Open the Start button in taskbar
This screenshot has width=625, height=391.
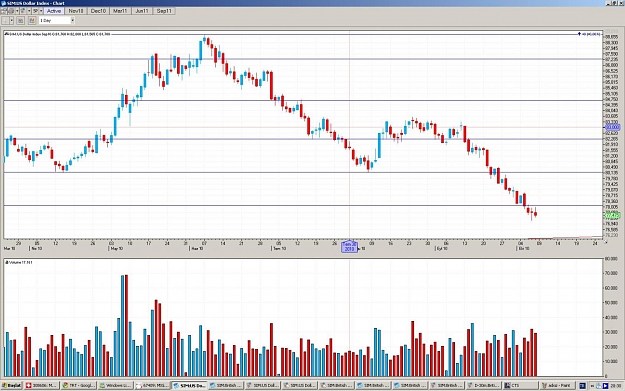tap(12, 386)
